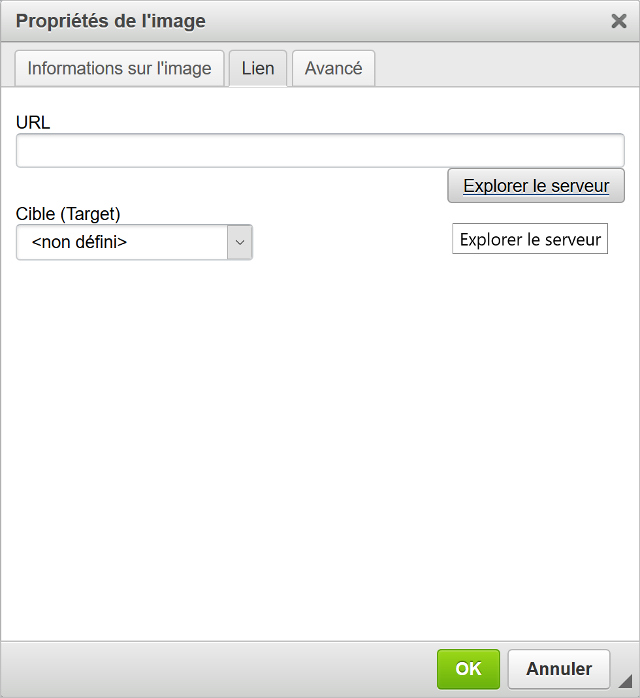640x698 pixels.
Task: Click the footer bar left of OK
Action: [220, 669]
